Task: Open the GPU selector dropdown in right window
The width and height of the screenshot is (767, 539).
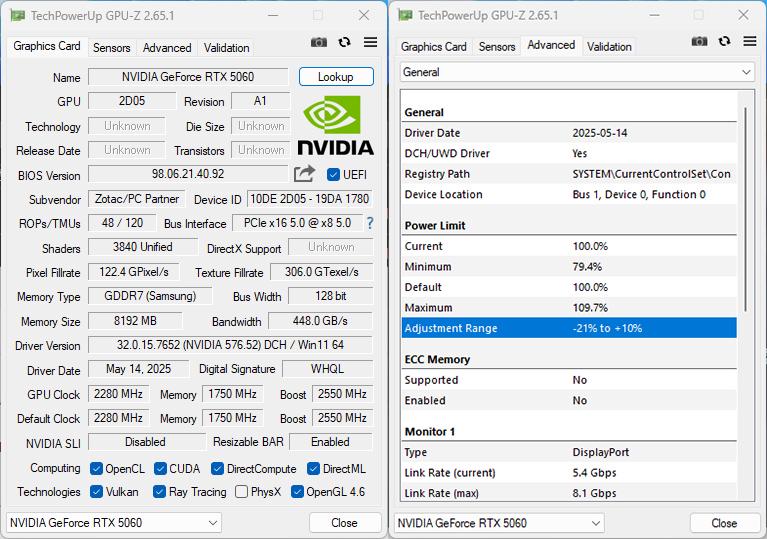Action: point(499,523)
